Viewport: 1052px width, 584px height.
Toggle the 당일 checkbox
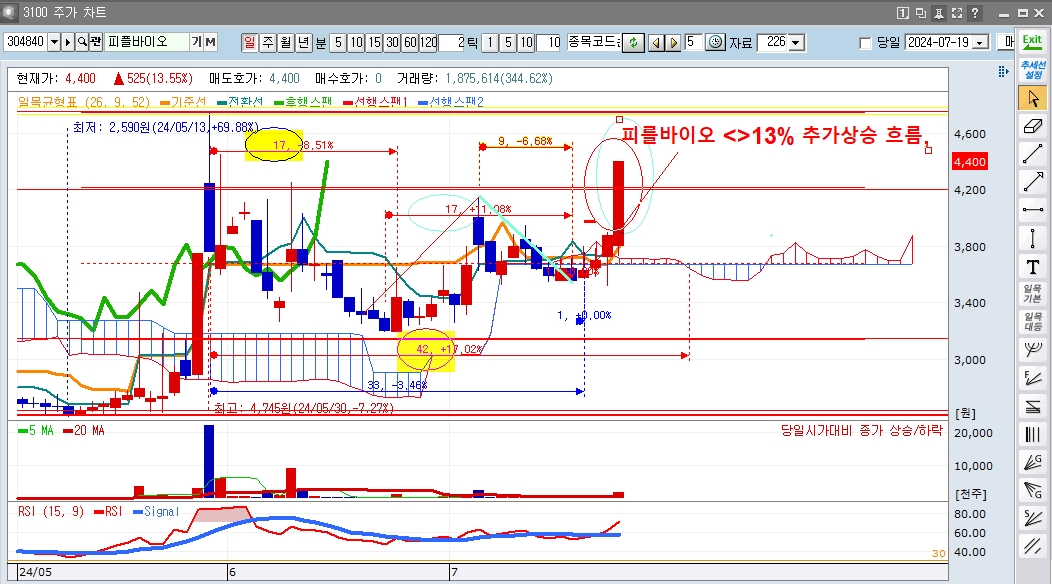(866, 43)
